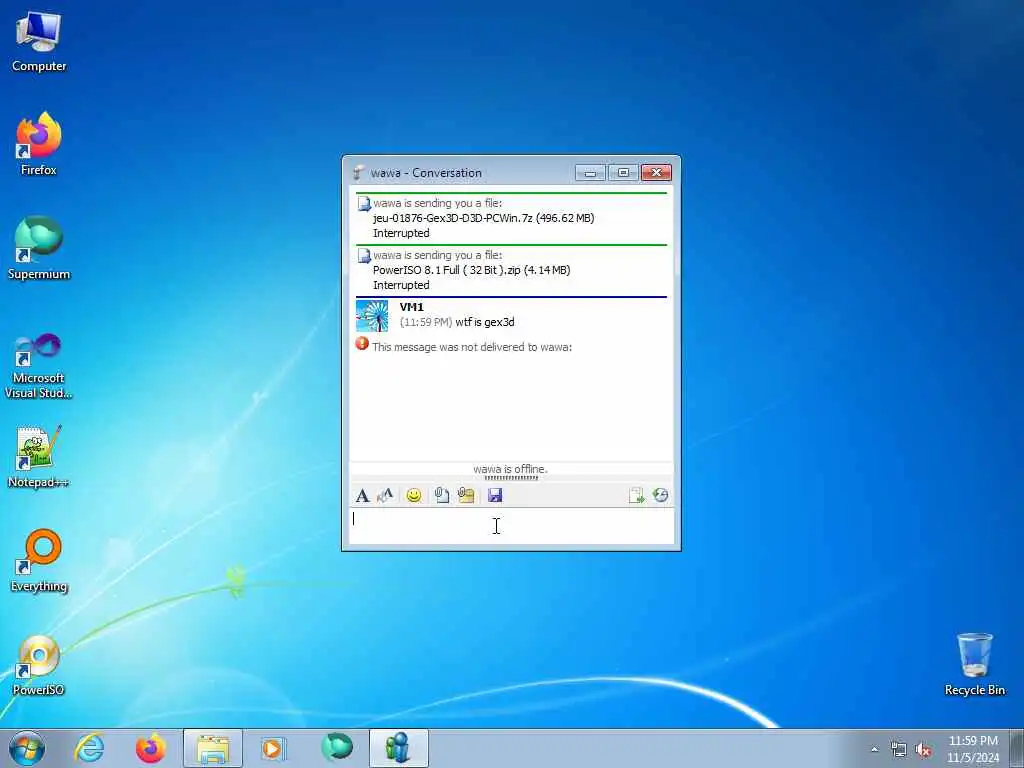Show hidden tray icons arrow
This screenshot has width=1024, height=768.
(x=874, y=750)
